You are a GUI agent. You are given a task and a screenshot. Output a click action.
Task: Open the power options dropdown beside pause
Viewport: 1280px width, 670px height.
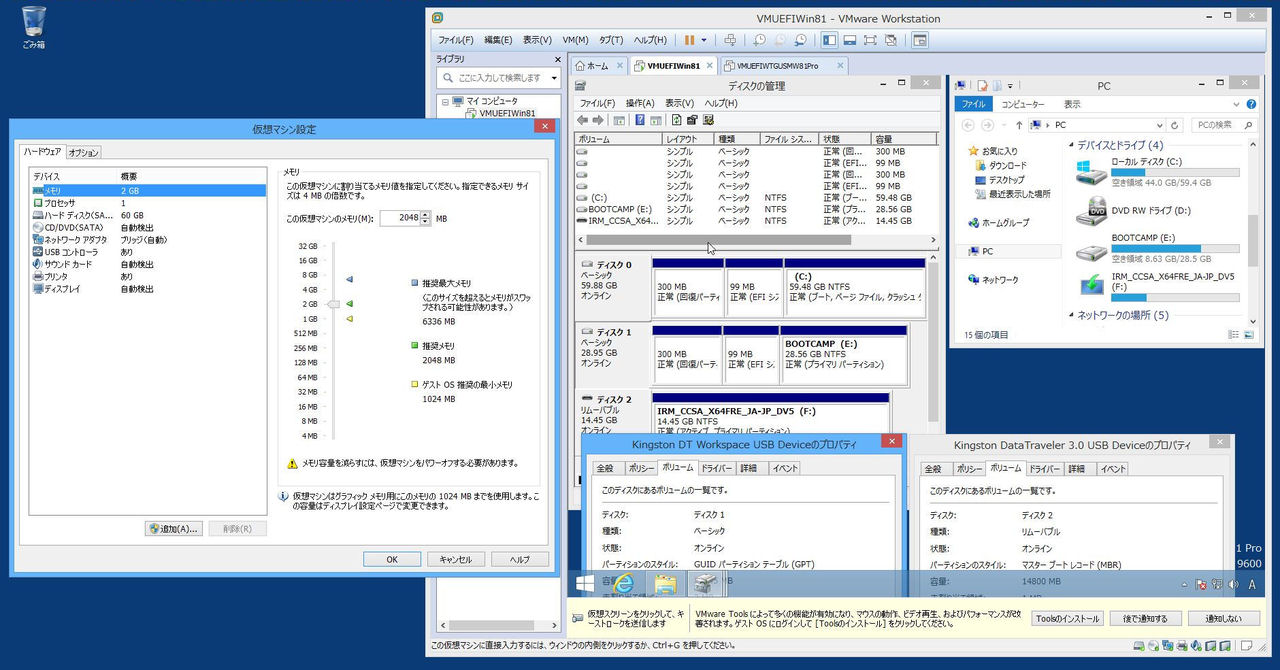(x=704, y=40)
